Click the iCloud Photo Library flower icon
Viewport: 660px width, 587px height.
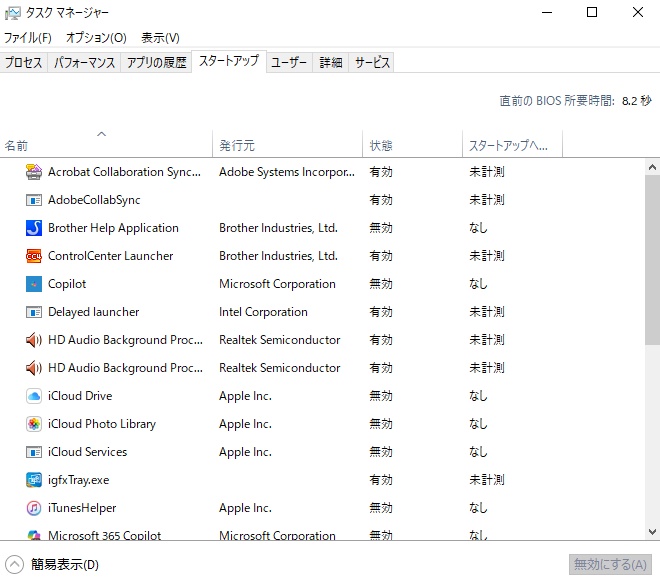[x=34, y=424]
